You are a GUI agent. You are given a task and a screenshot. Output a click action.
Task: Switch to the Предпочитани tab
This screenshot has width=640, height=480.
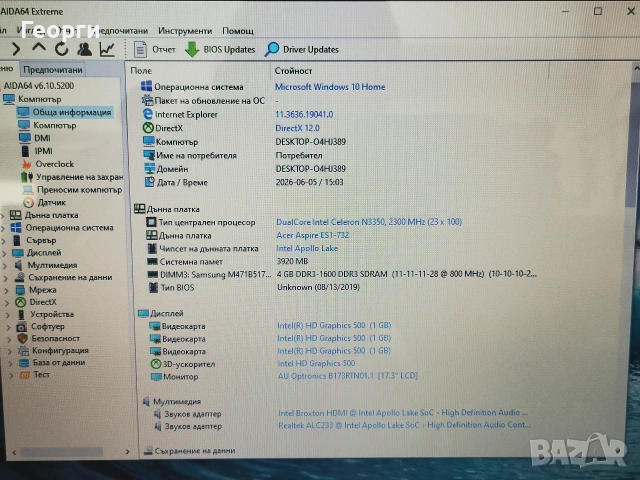(53, 70)
